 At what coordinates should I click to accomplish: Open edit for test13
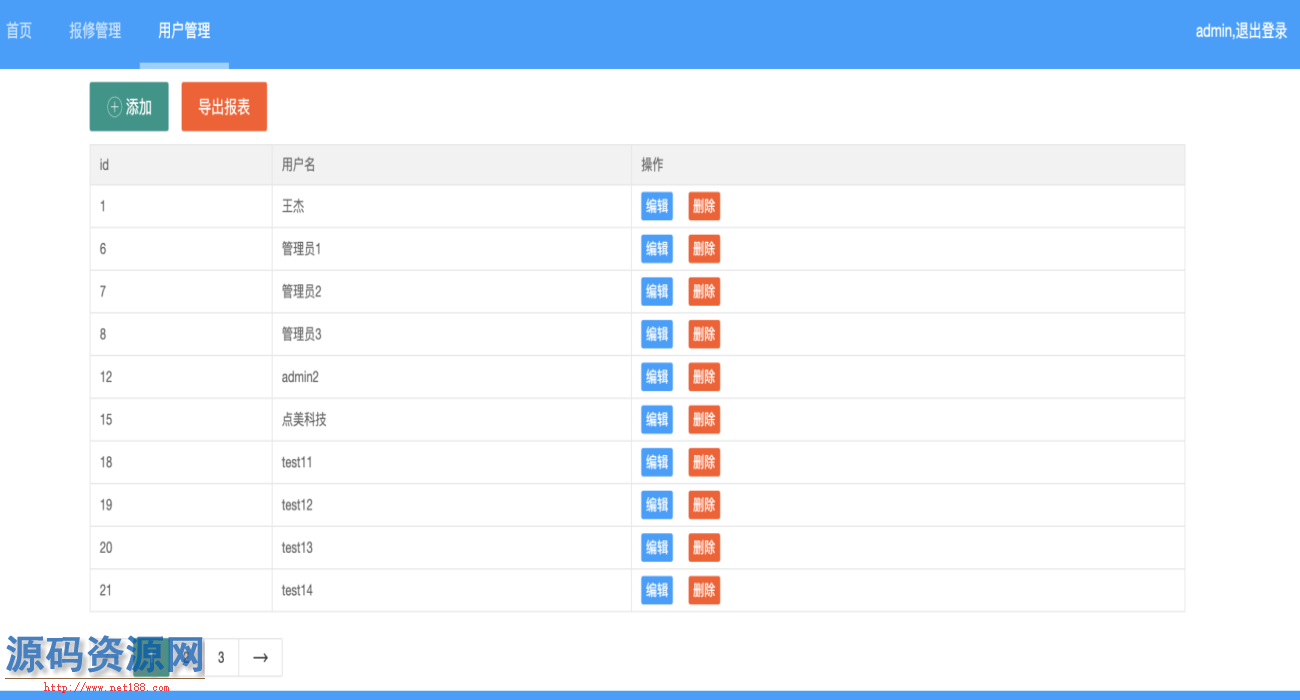point(657,547)
